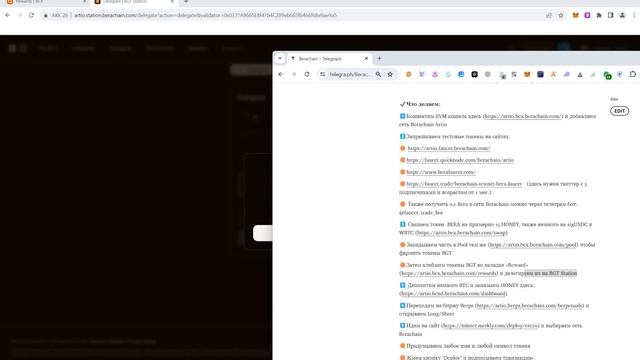This screenshot has height=360, width=640.
Task: Open the orange letter A extension
Action: (x=553, y=74)
